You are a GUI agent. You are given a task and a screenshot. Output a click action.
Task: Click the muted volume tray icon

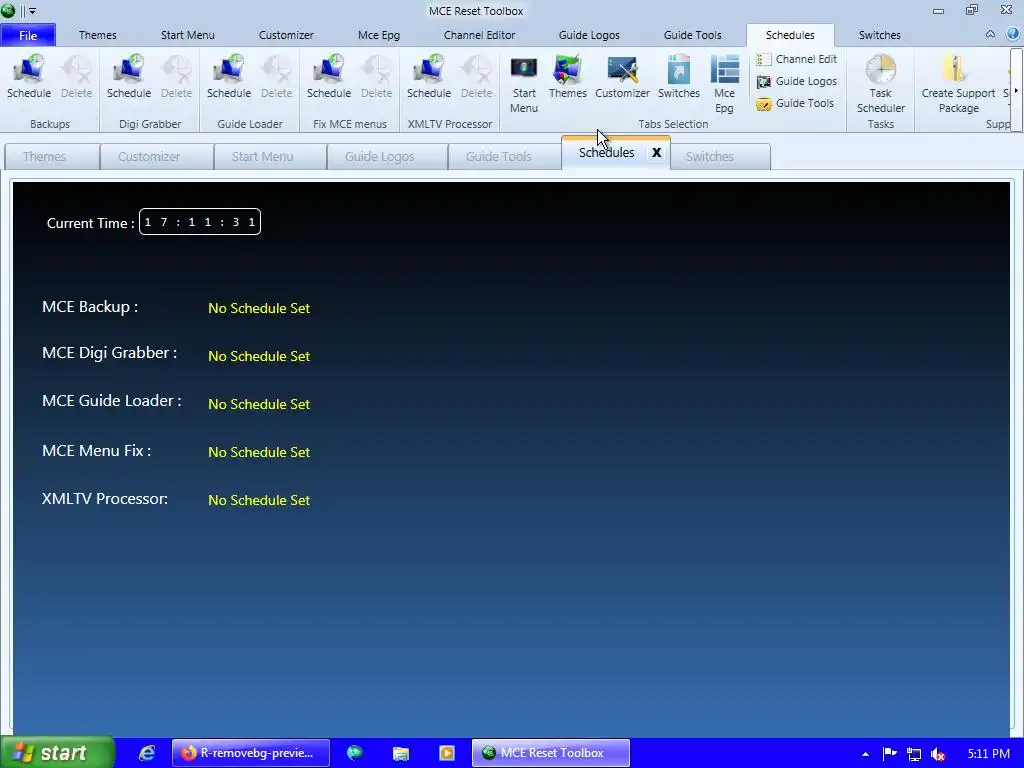point(938,754)
